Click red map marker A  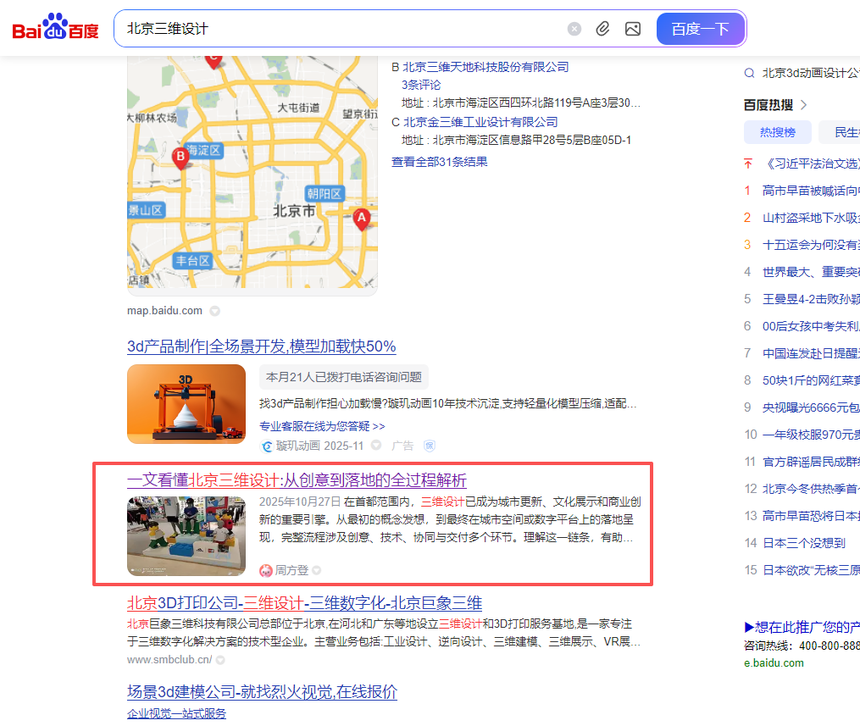point(361,218)
